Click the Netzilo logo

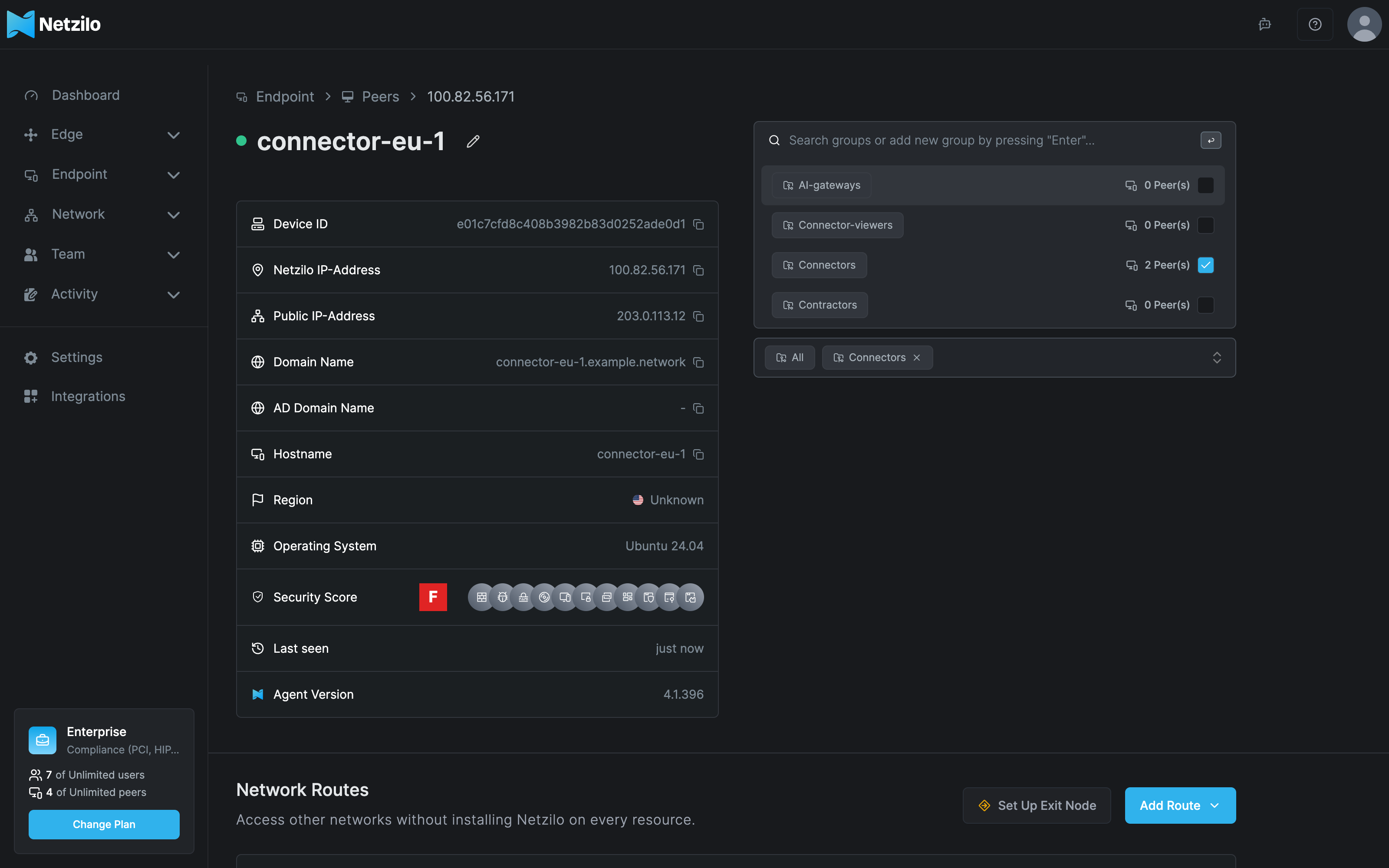[x=53, y=24]
